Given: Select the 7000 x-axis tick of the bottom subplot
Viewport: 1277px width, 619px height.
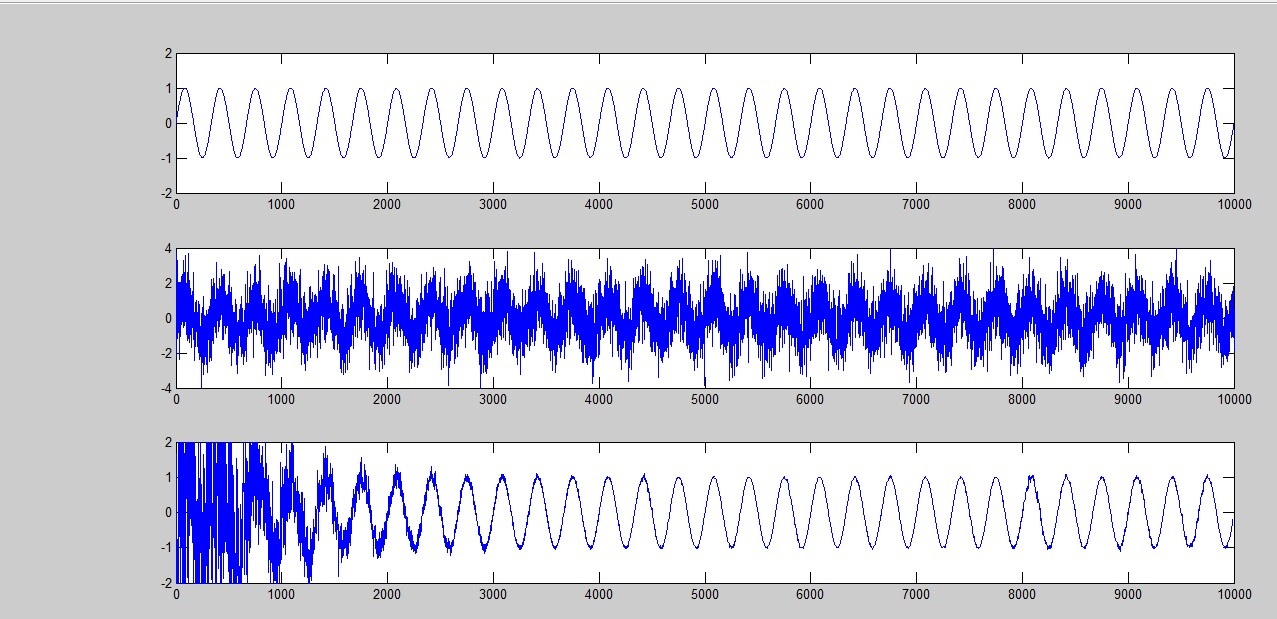Looking at the screenshot, I should 917,593.
